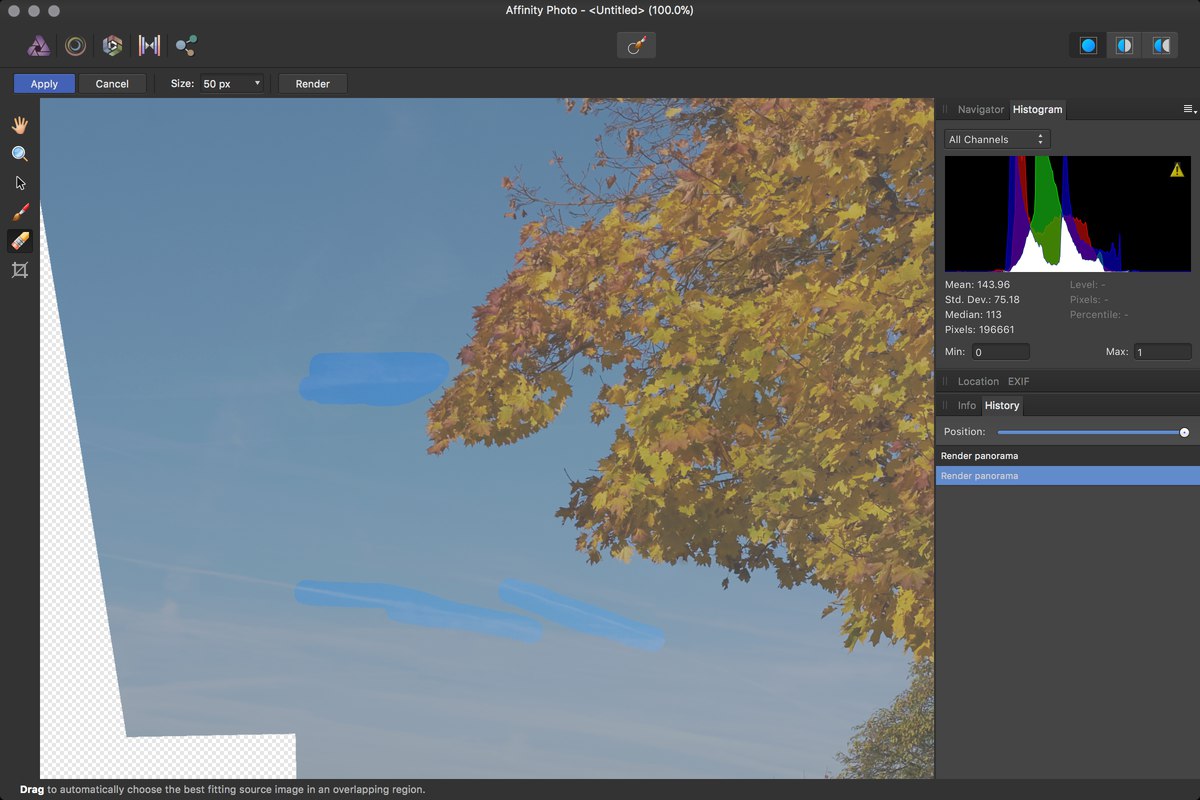Select the Zoom tool

coord(20,154)
